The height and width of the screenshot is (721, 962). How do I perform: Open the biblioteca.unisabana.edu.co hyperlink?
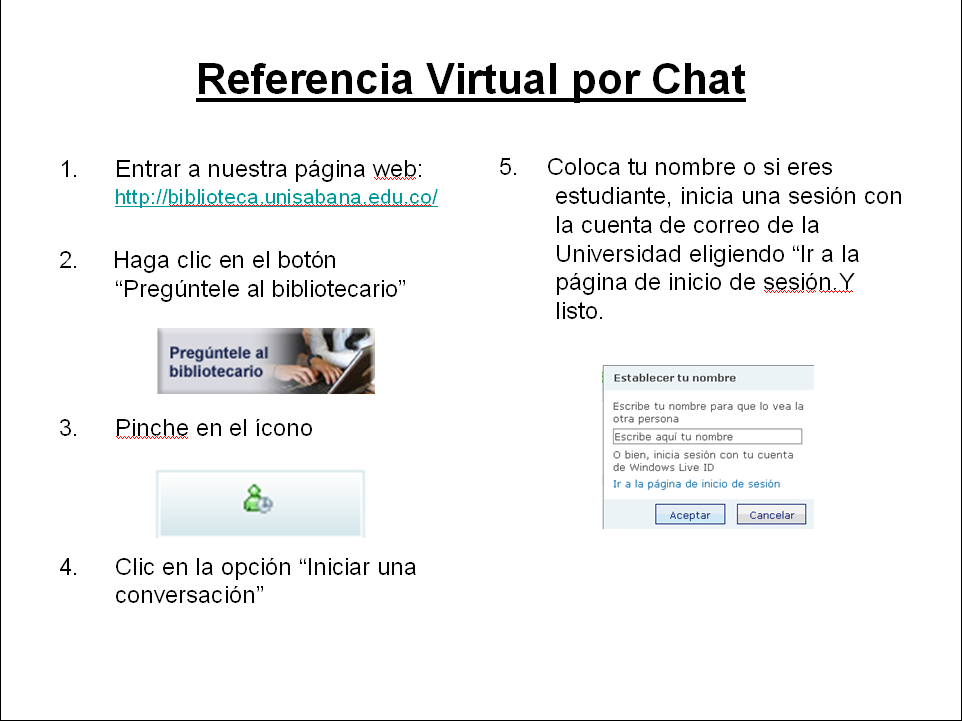pyautogui.click(x=276, y=198)
